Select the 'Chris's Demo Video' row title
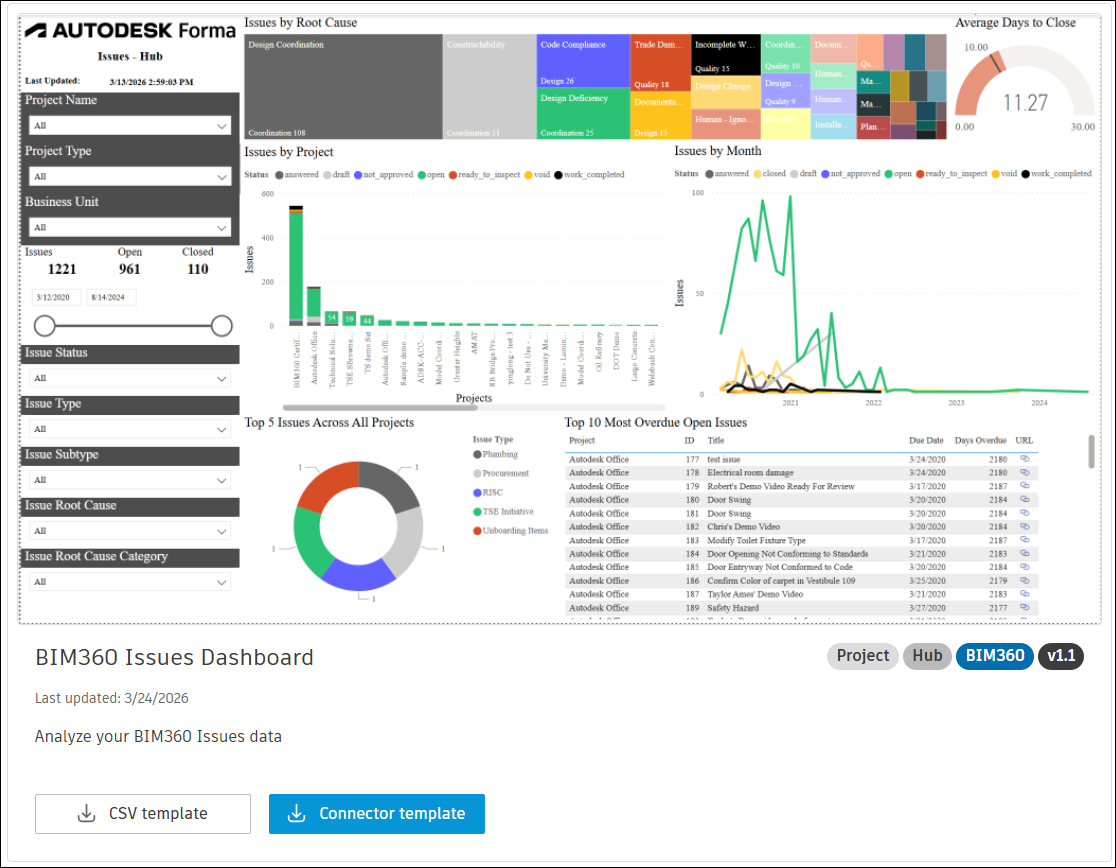1116x868 pixels. click(x=743, y=527)
